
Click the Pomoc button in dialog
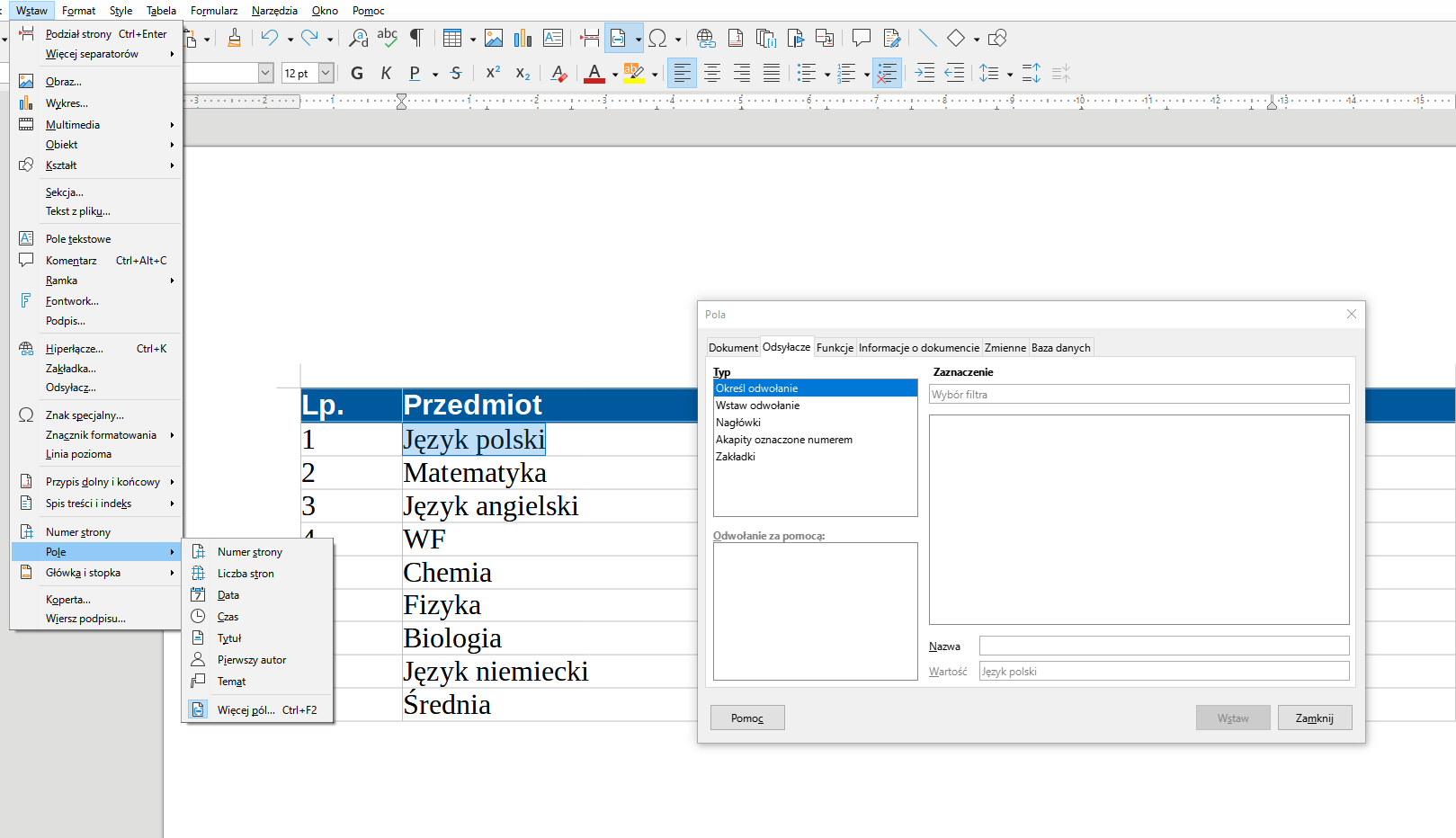747,718
